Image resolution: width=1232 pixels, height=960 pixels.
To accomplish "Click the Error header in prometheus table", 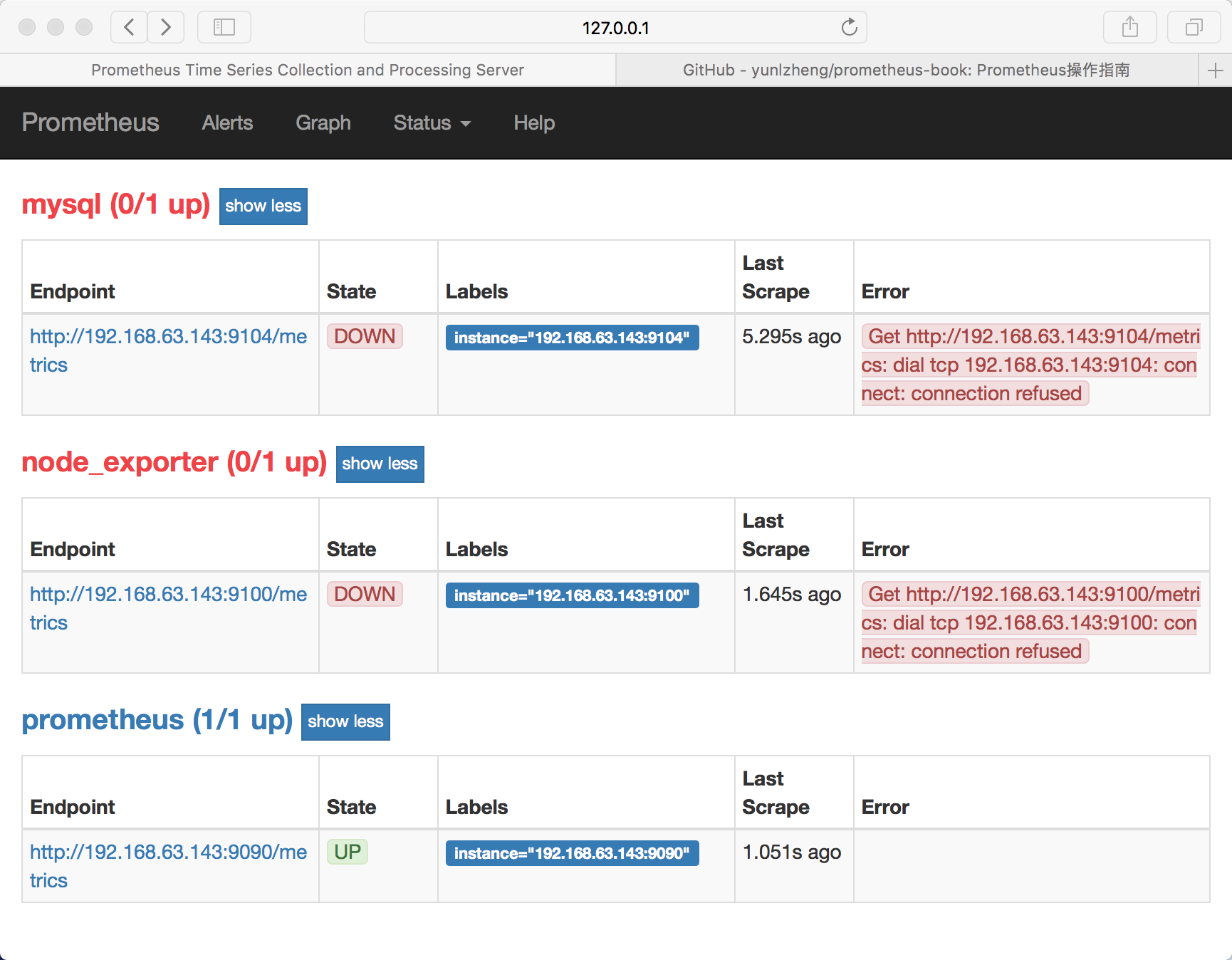I will 885,807.
